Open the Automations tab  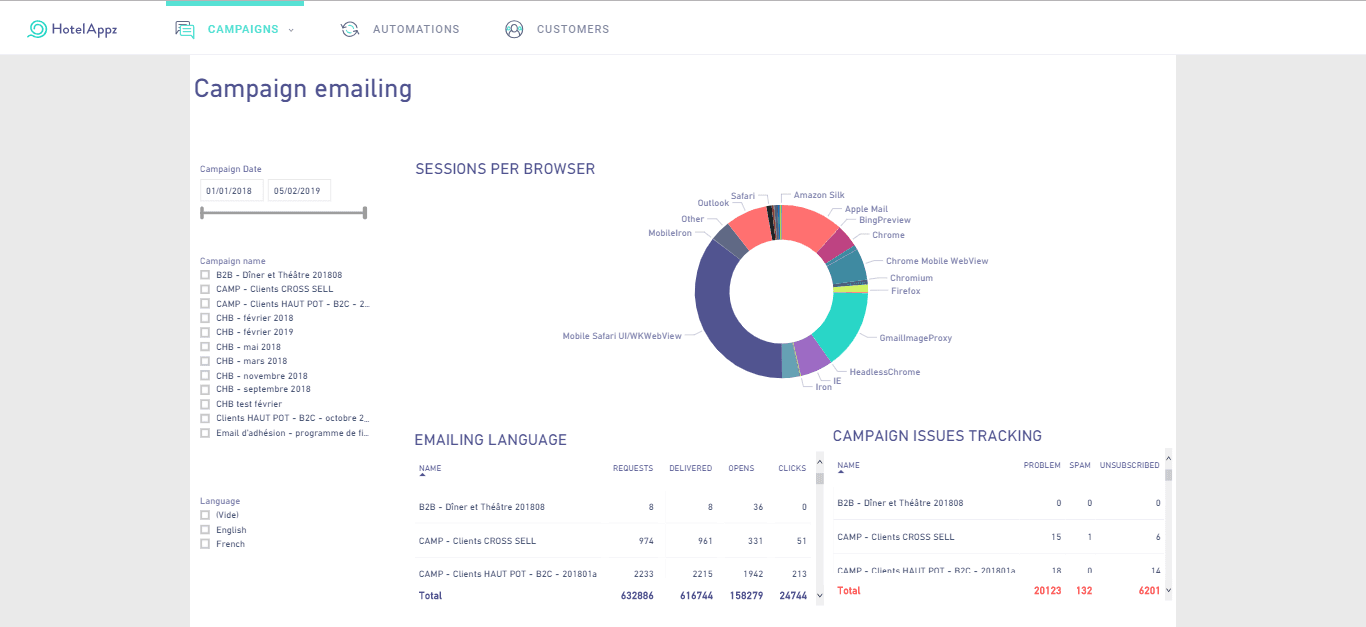click(x=415, y=29)
